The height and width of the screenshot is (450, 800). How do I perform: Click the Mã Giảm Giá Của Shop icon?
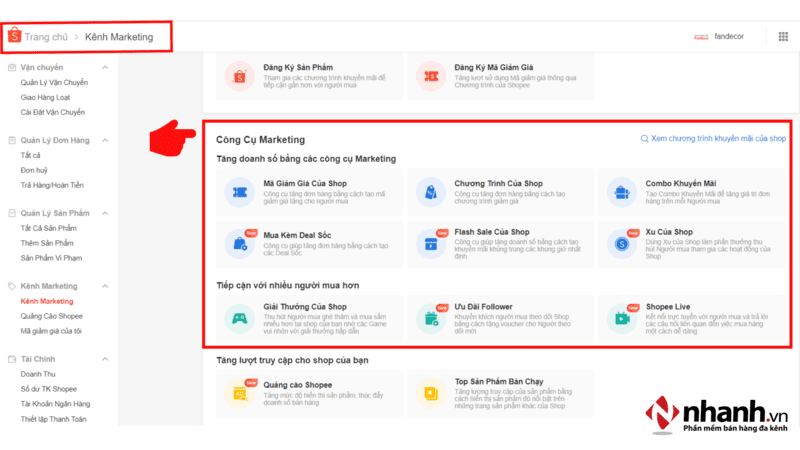point(239,191)
